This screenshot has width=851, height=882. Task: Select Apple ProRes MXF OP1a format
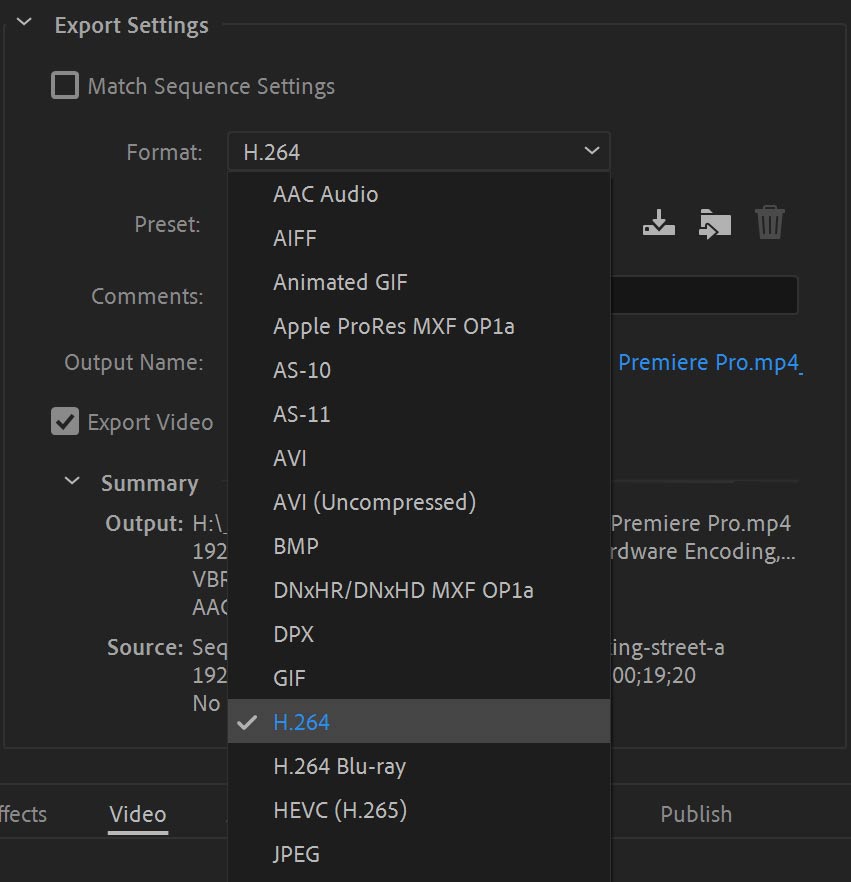[x=418, y=326]
